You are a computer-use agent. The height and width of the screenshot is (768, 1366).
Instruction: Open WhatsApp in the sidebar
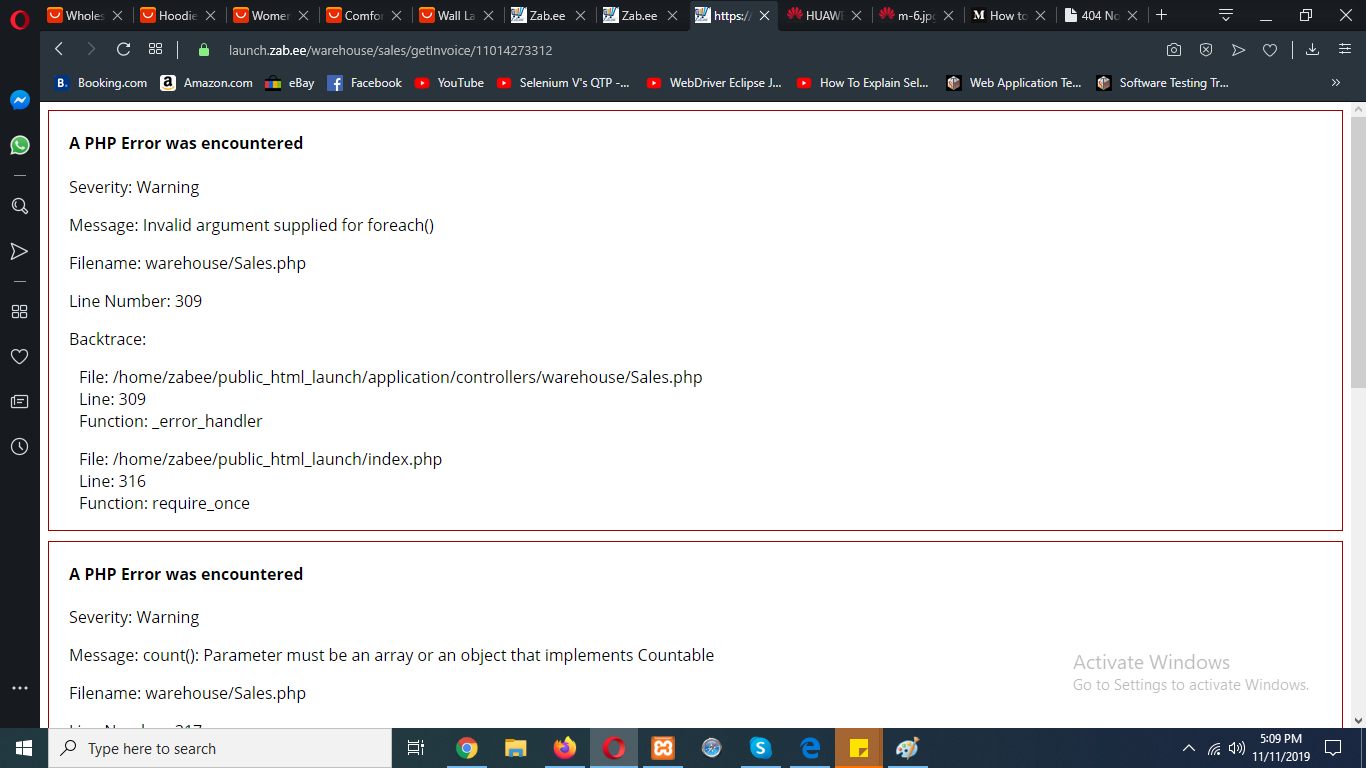click(x=19, y=145)
